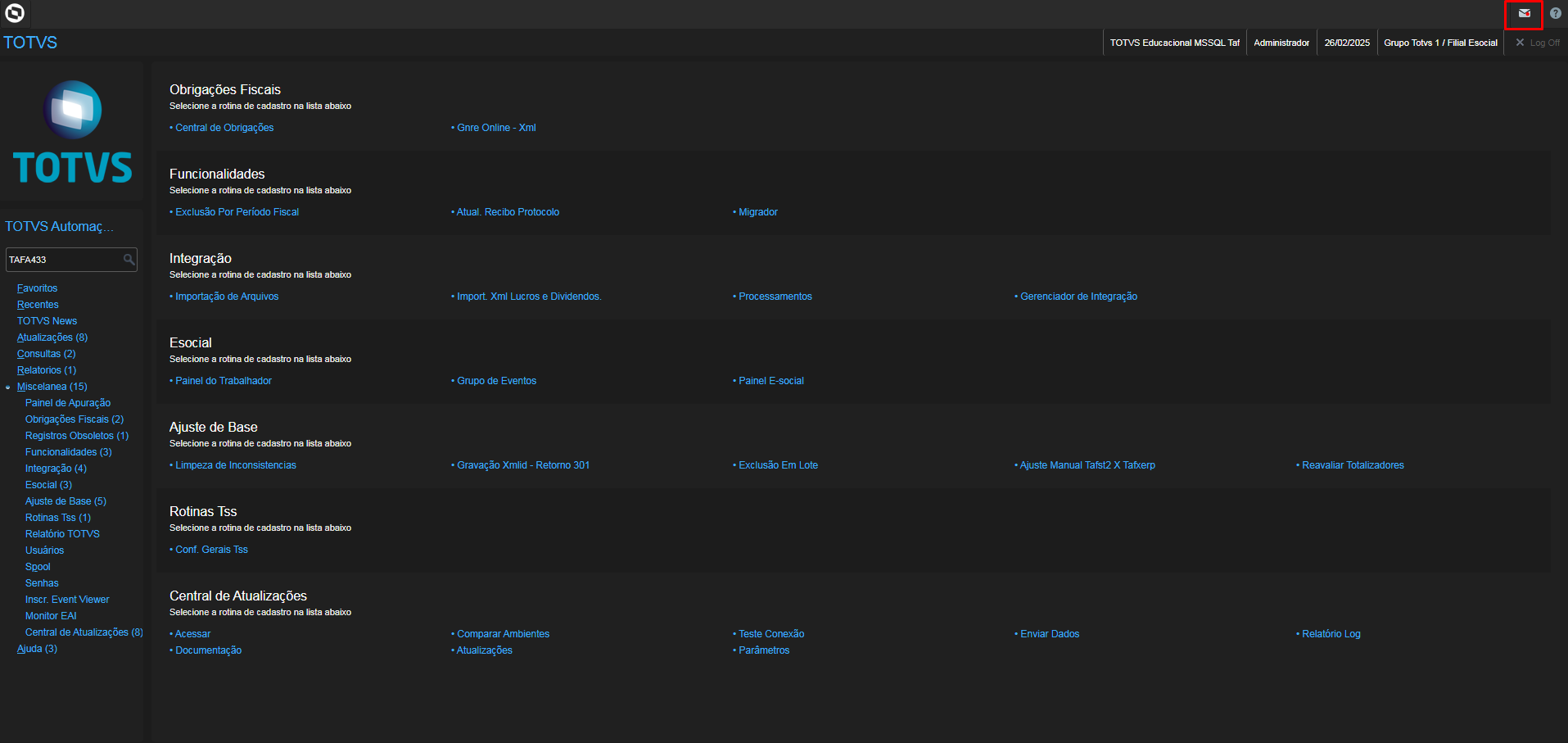Open Painel do Trabalhador
Screen dimensions: 1568x743
coord(224,381)
